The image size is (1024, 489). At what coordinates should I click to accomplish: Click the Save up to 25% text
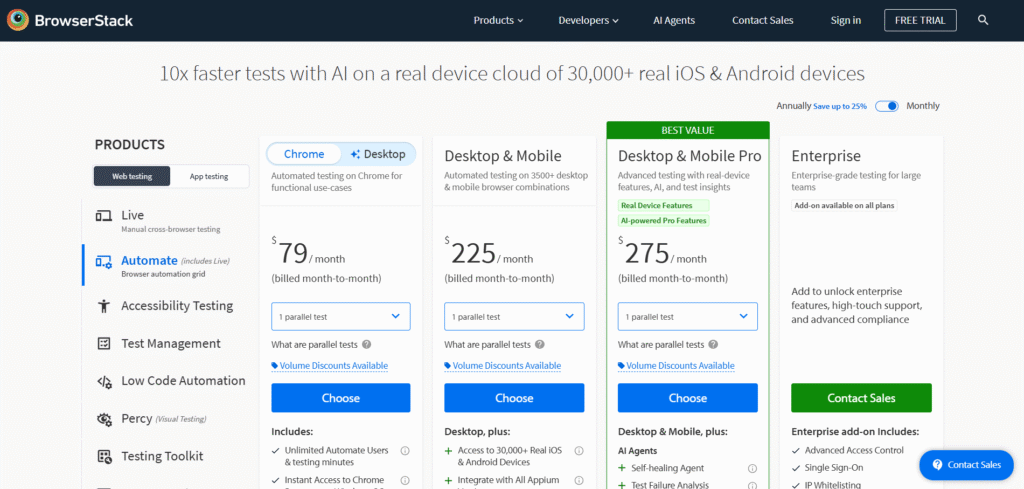click(840, 106)
